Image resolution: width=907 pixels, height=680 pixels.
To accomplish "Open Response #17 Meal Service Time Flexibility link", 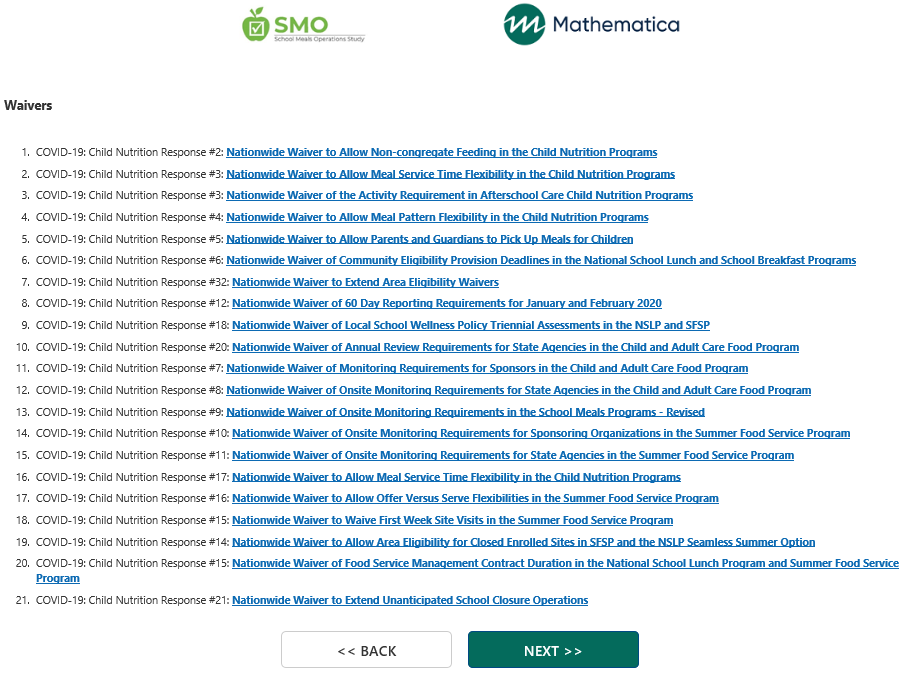I will [x=456, y=478].
